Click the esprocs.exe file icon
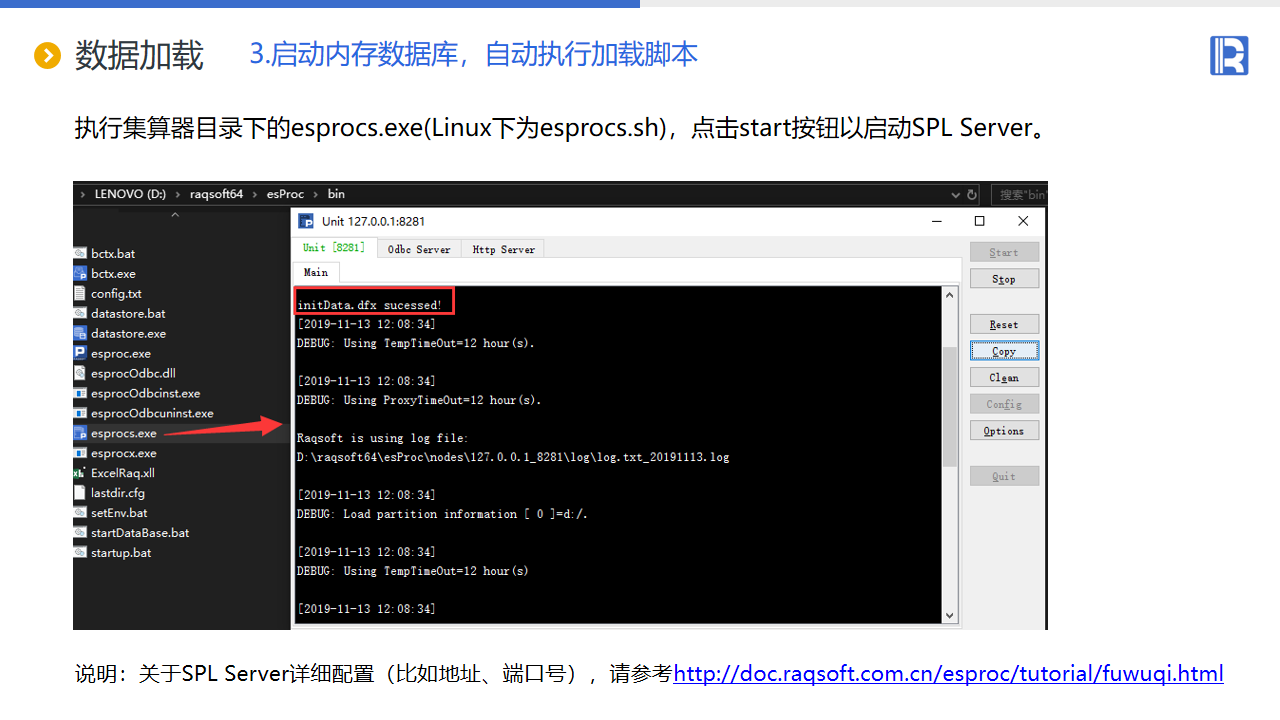The height and width of the screenshot is (720, 1280). (80, 433)
